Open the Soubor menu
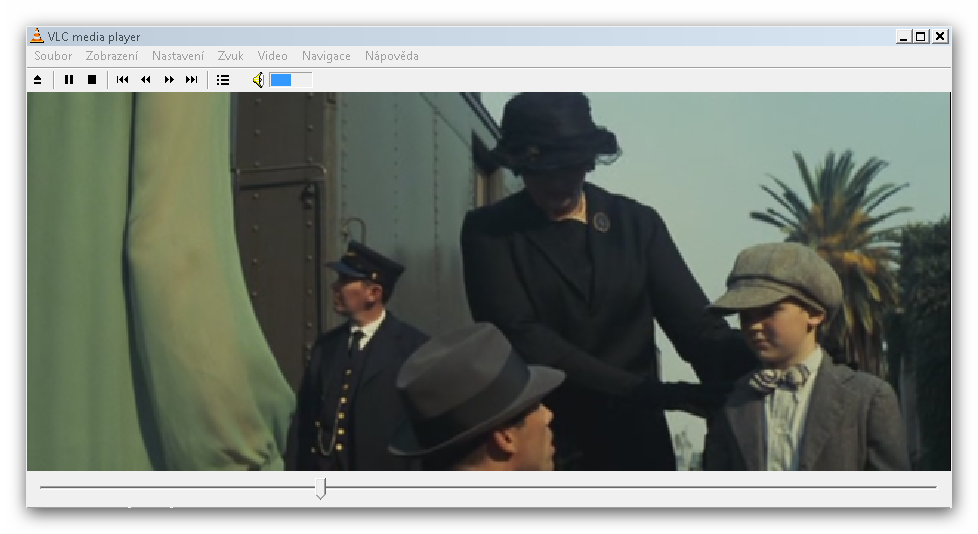The height and width of the screenshot is (534, 978). [53, 56]
